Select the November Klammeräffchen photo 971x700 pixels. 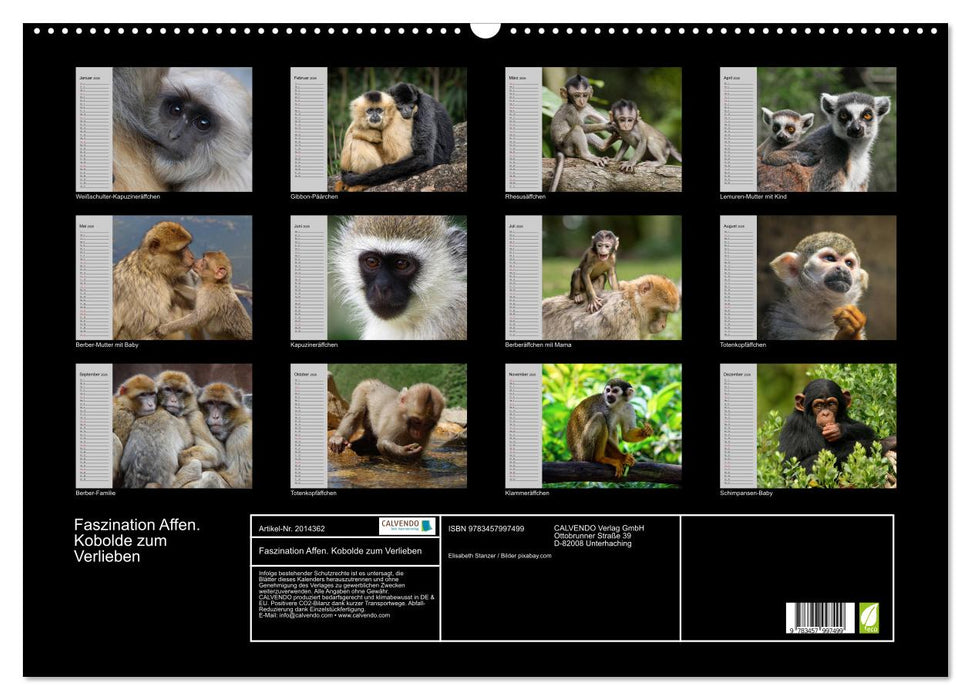(x=611, y=425)
